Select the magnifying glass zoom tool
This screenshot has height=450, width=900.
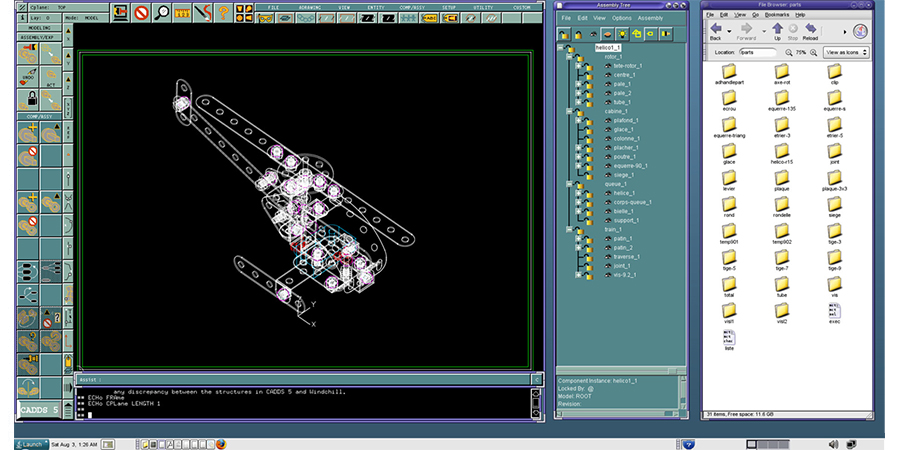point(162,13)
